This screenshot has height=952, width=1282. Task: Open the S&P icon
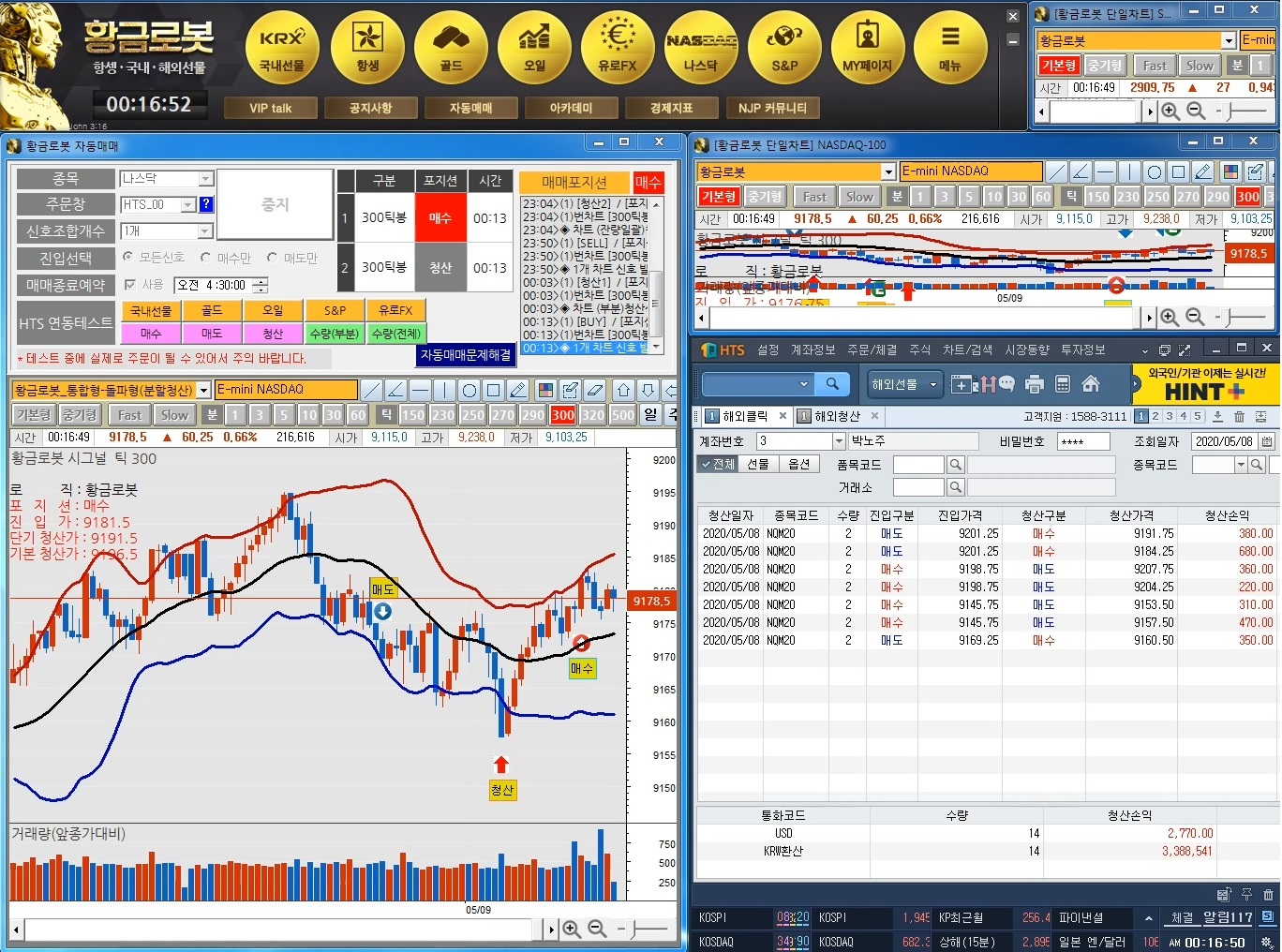[x=784, y=49]
